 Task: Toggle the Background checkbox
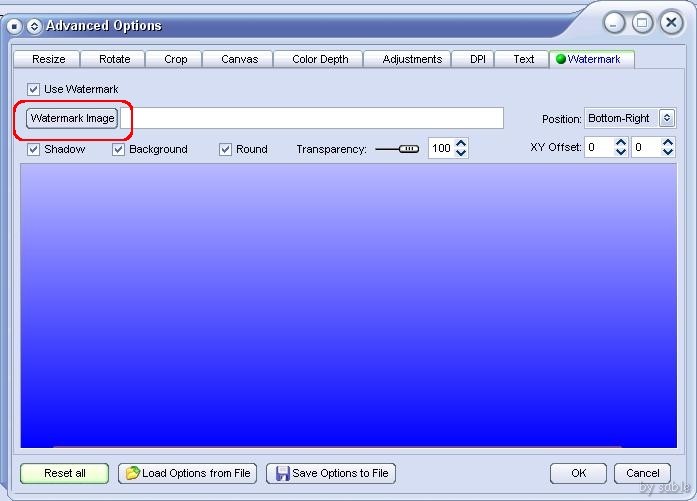(118, 149)
